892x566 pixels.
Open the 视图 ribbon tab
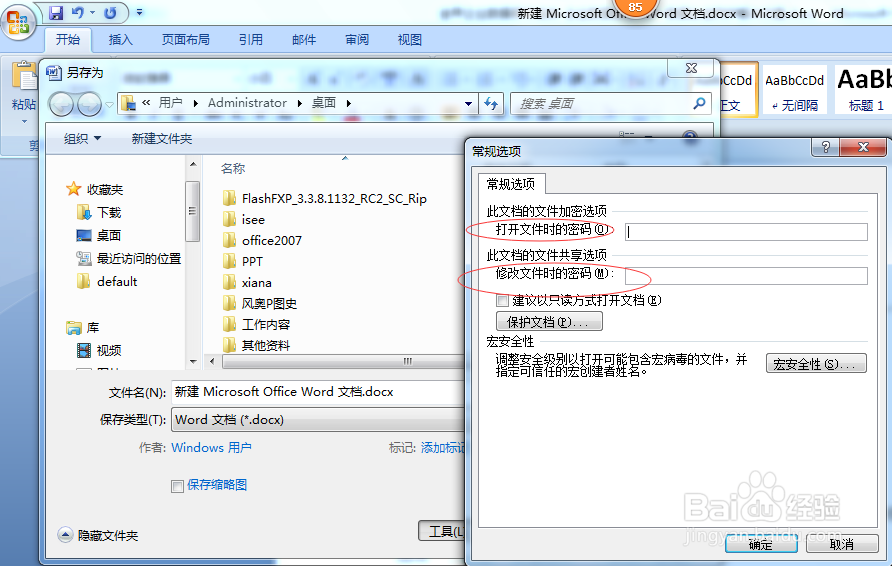coord(410,39)
